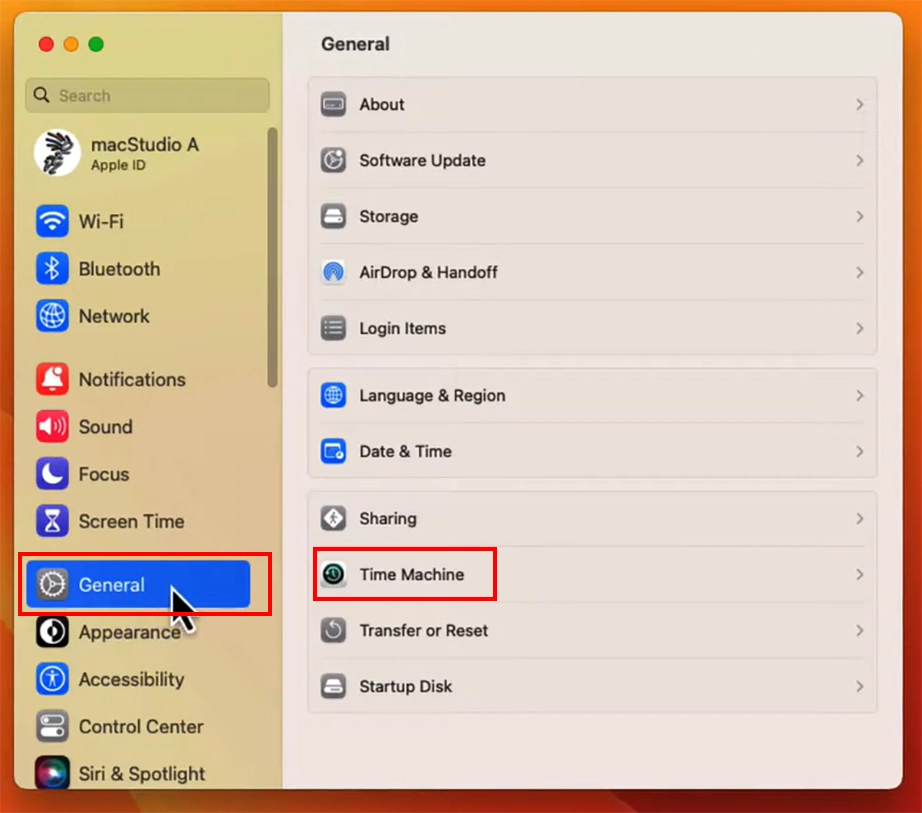Screen dimensions: 922x813
Task: Click the Appearance label text
Action: (x=129, y=632)
